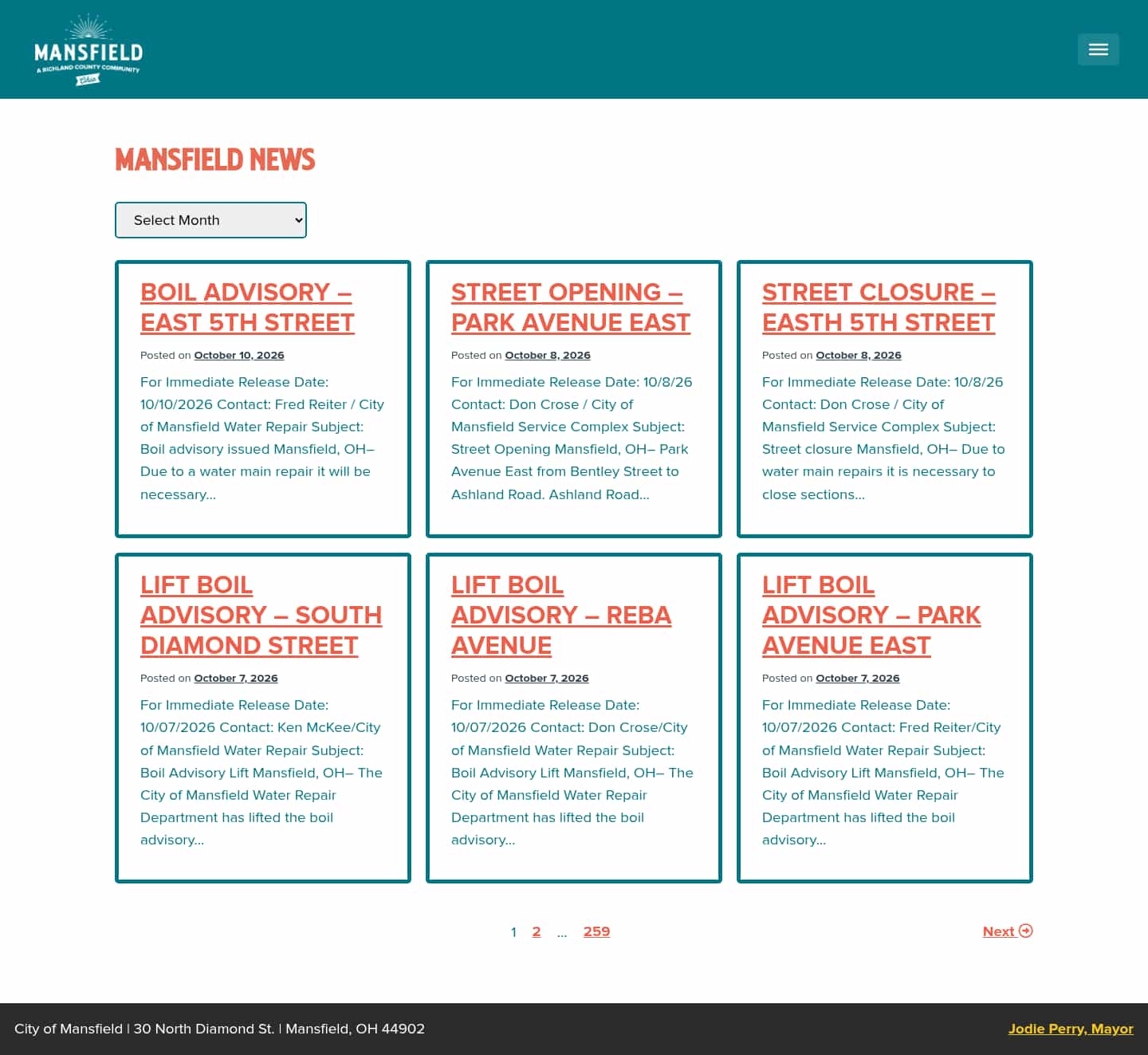Click the excerpt mentioning Bentley Street

tap(572, 438)
